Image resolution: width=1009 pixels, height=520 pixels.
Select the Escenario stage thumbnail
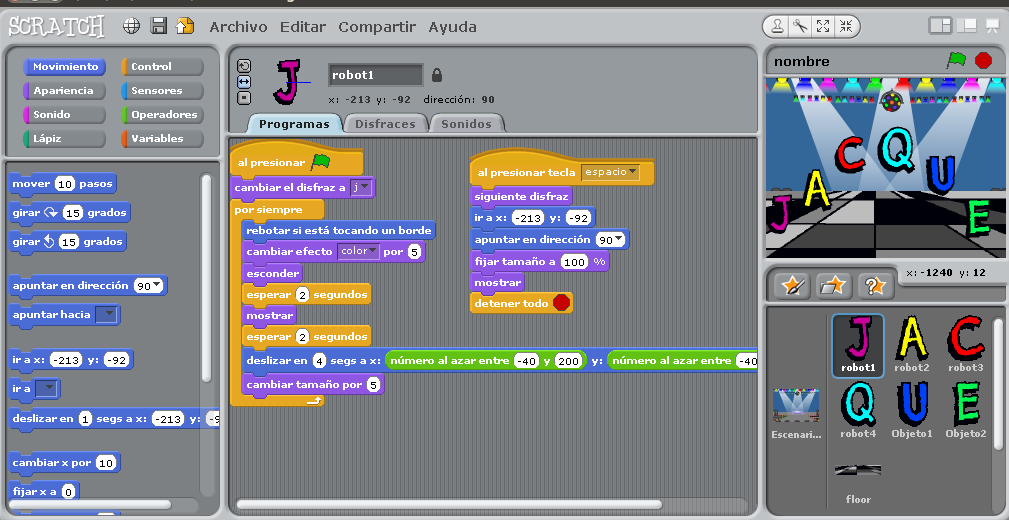796,414
